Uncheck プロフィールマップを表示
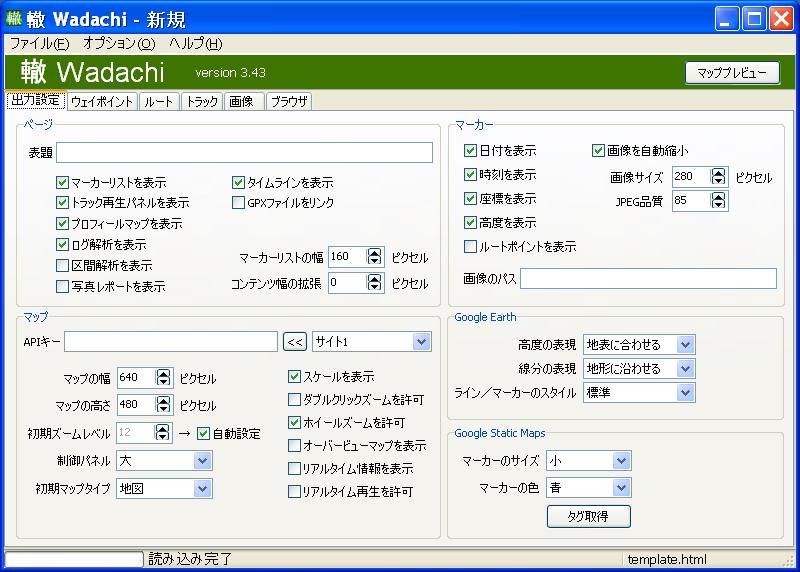The height and width of the screenshot is (572, 800). (x=62, y=223)
